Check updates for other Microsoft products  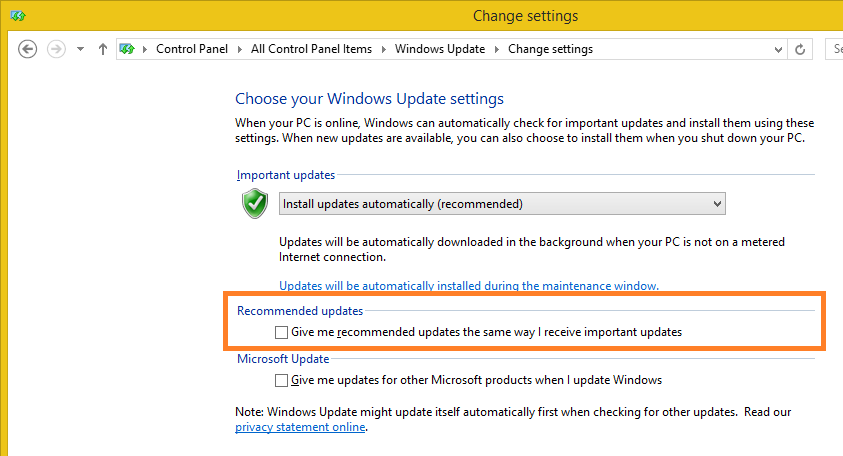click(x=281, y=380)
